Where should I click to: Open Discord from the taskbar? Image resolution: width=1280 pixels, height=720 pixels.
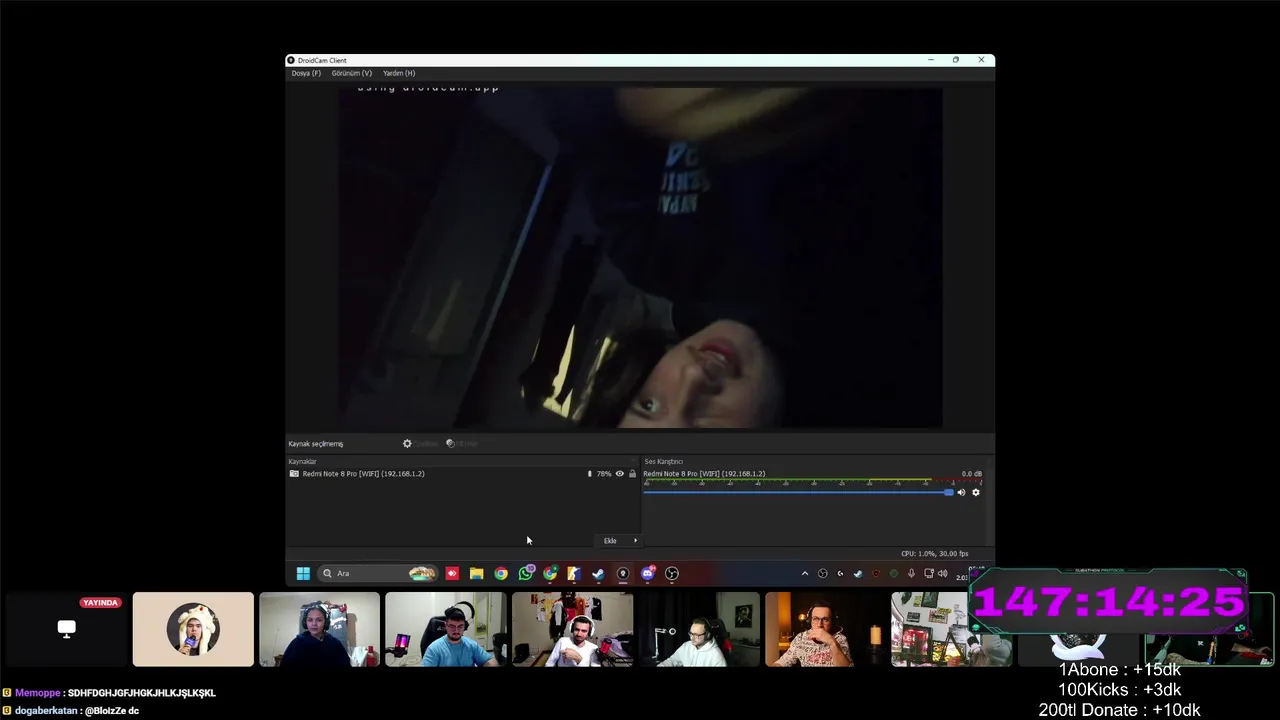647,574
